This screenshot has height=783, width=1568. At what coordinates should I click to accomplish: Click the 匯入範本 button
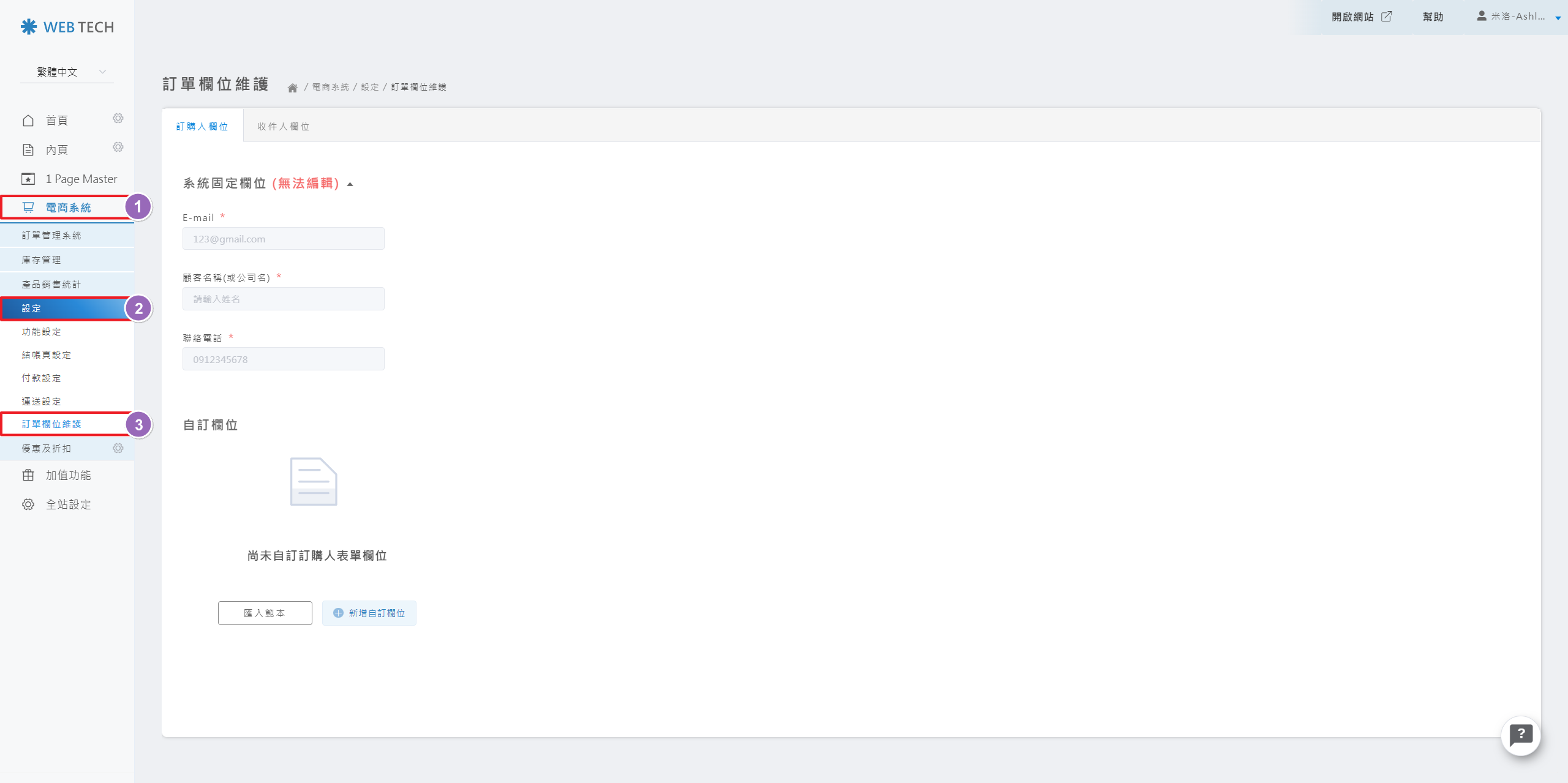(x=265, y=613)
